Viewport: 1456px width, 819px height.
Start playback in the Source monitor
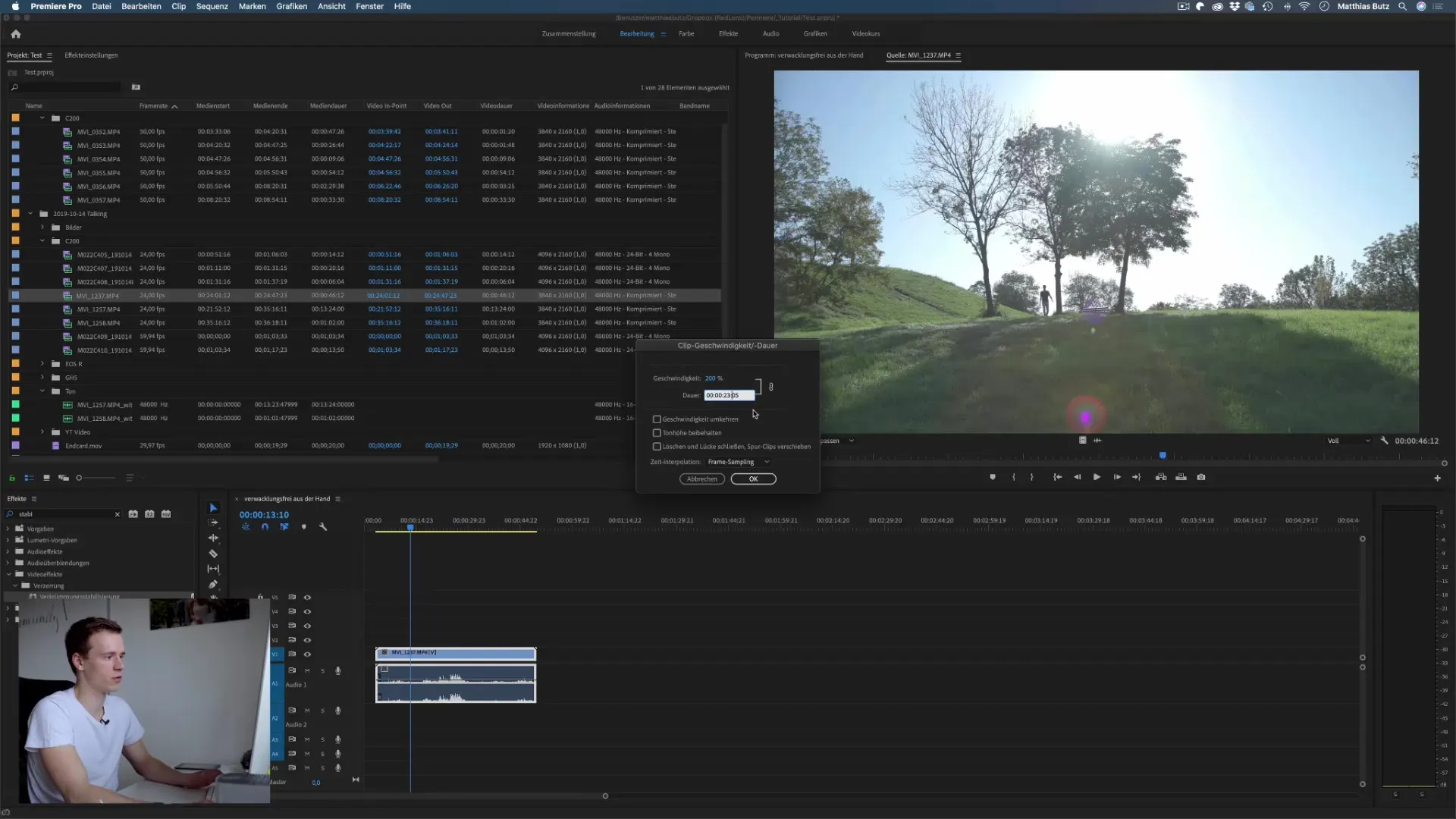coord(1097,477)
